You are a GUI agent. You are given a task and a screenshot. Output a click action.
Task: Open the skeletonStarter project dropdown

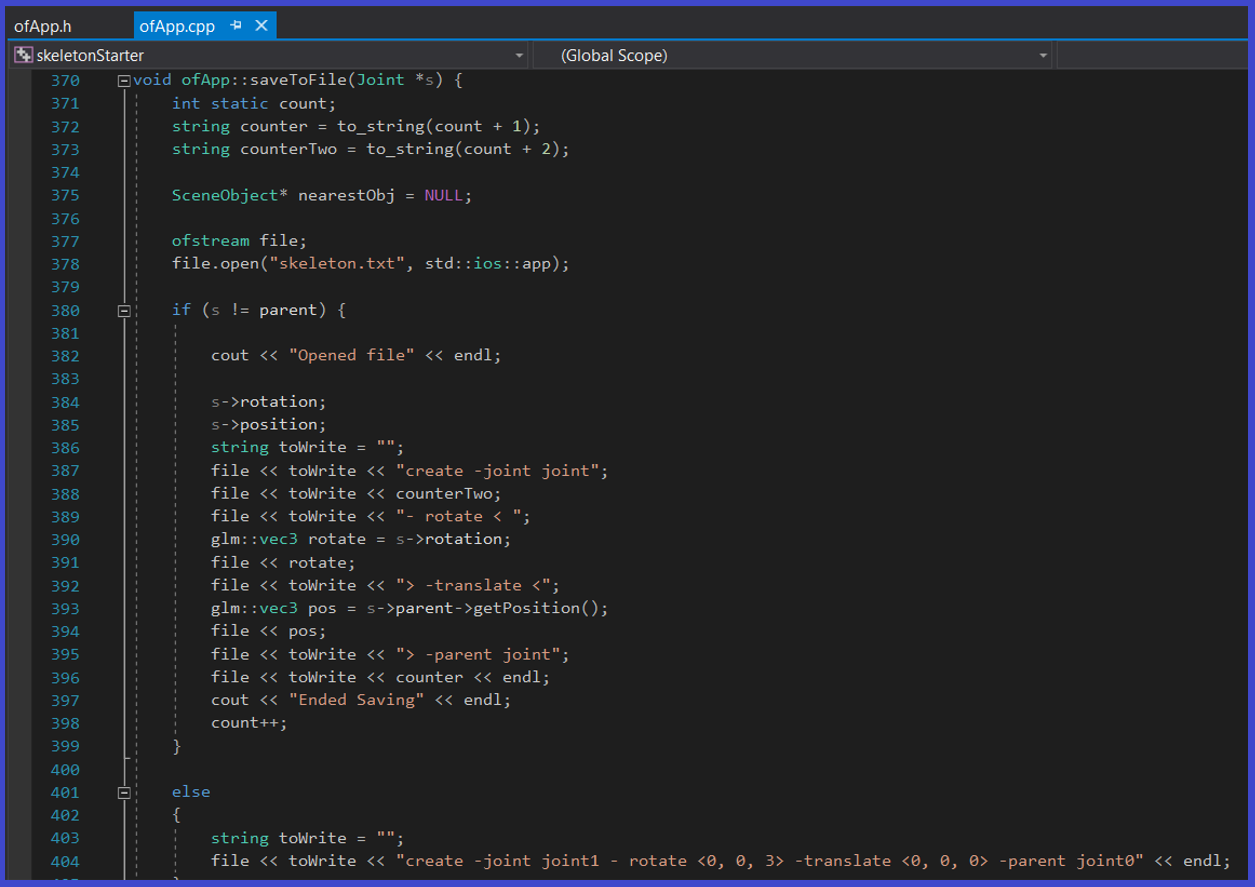[519, 56]
